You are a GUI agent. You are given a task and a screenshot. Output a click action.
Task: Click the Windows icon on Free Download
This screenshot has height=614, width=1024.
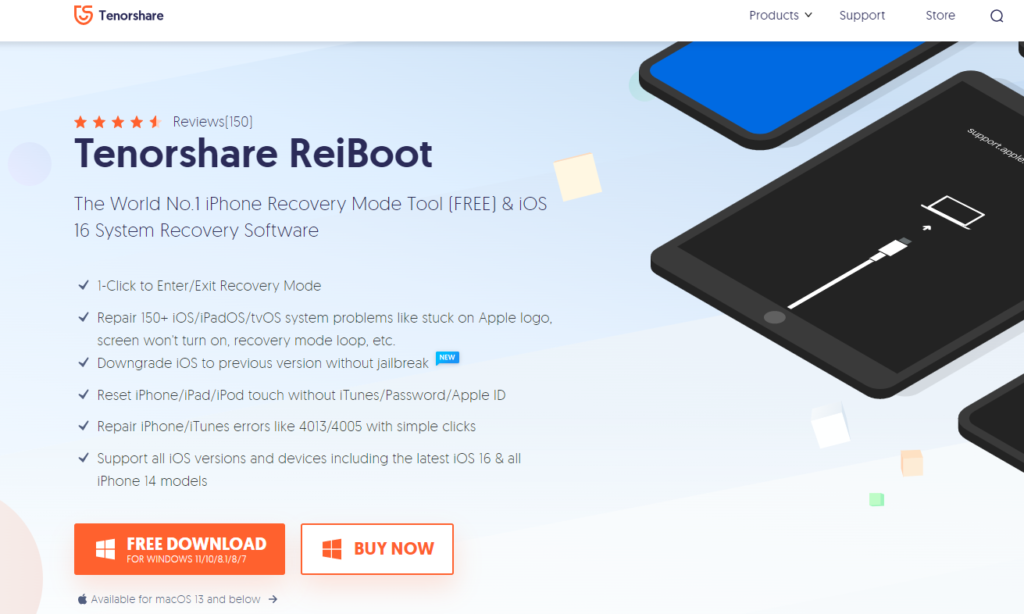(x=105, y=549)
